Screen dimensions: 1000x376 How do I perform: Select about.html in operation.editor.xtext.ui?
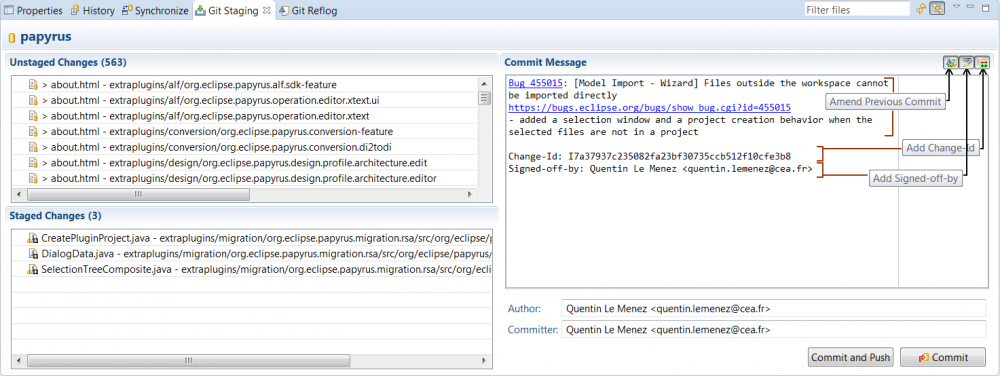click(210, 100)
